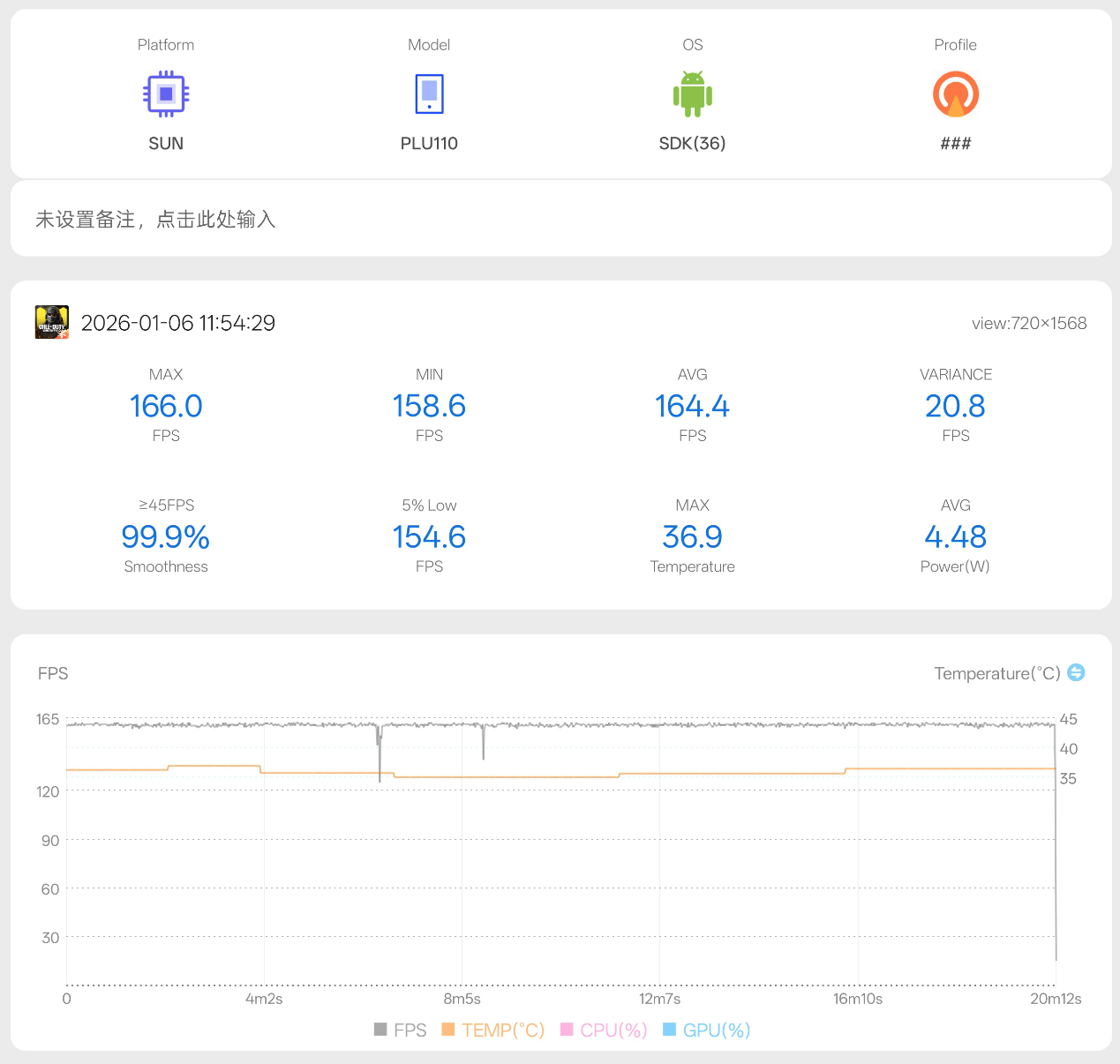The image size is (1120, 1064).
Task: Click the PLU110 phone model icon
Action: coord(429,94)
